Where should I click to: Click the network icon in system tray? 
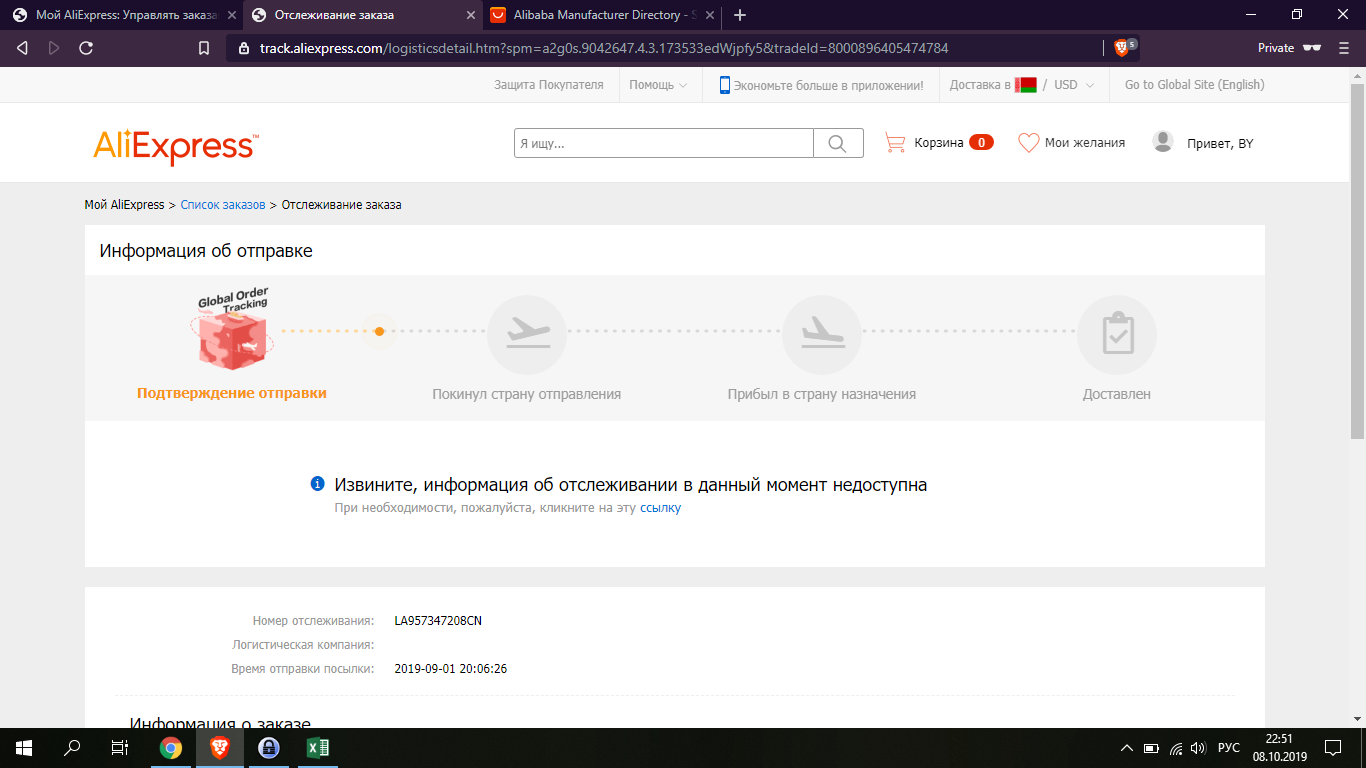coord(1175,748)
